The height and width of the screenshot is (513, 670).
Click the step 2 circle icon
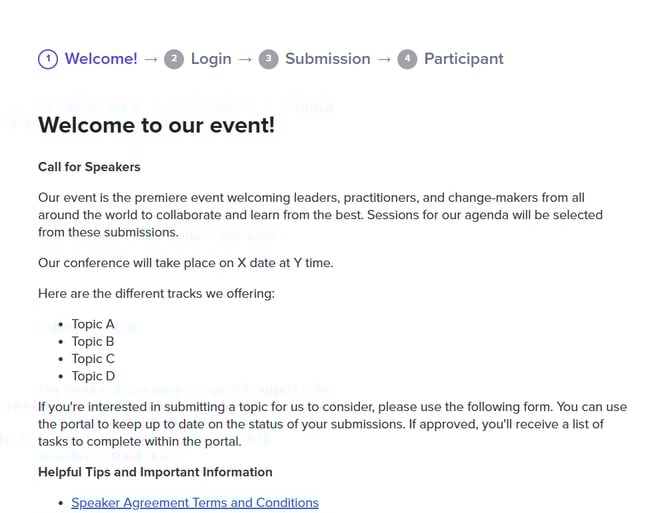point(174,59)
